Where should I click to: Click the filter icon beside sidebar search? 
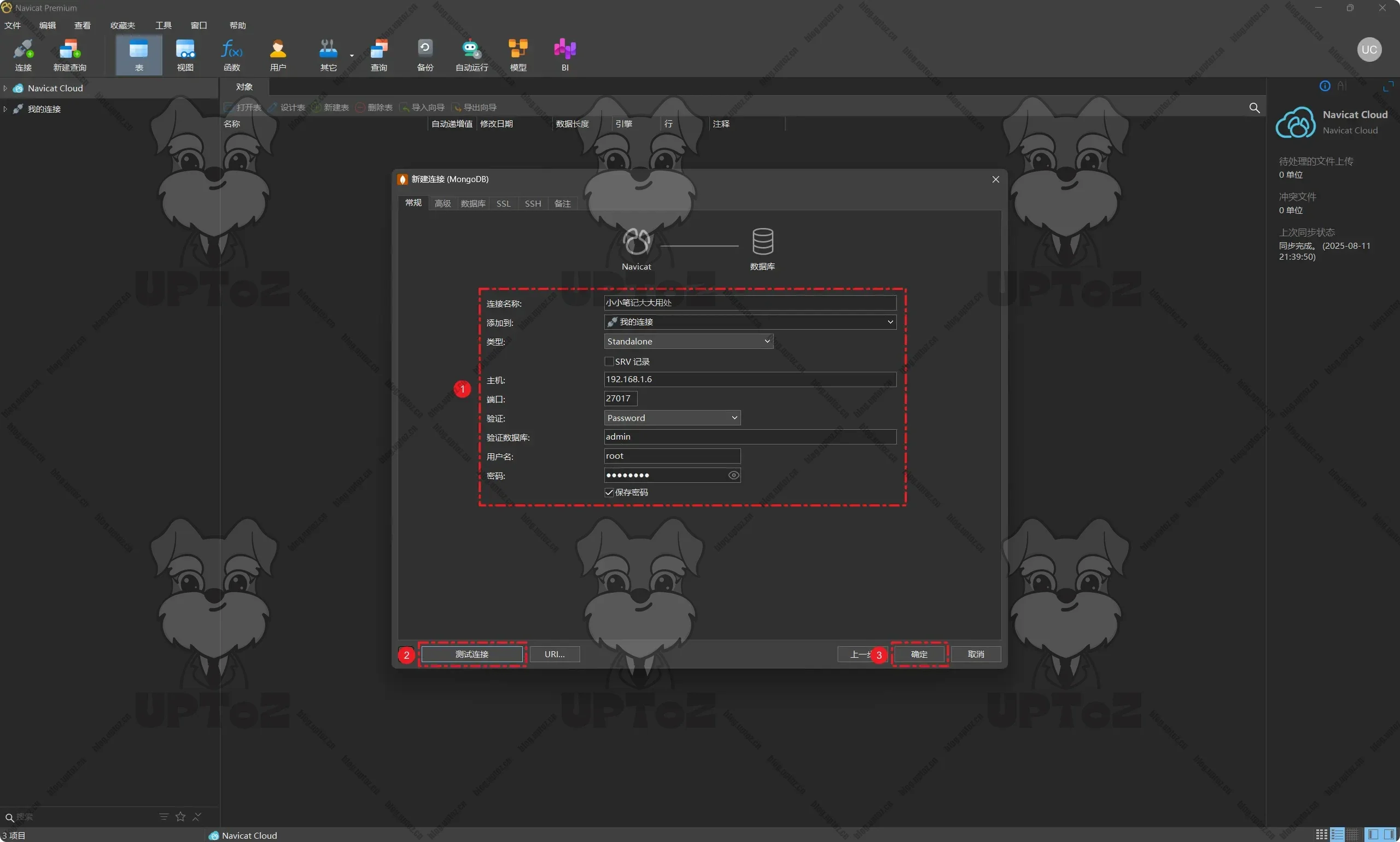164,816
